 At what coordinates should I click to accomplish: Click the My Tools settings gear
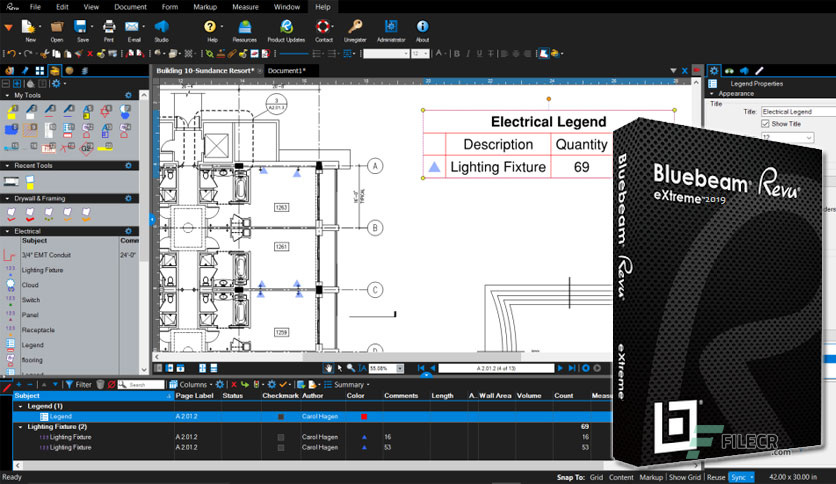click(128, 95)
